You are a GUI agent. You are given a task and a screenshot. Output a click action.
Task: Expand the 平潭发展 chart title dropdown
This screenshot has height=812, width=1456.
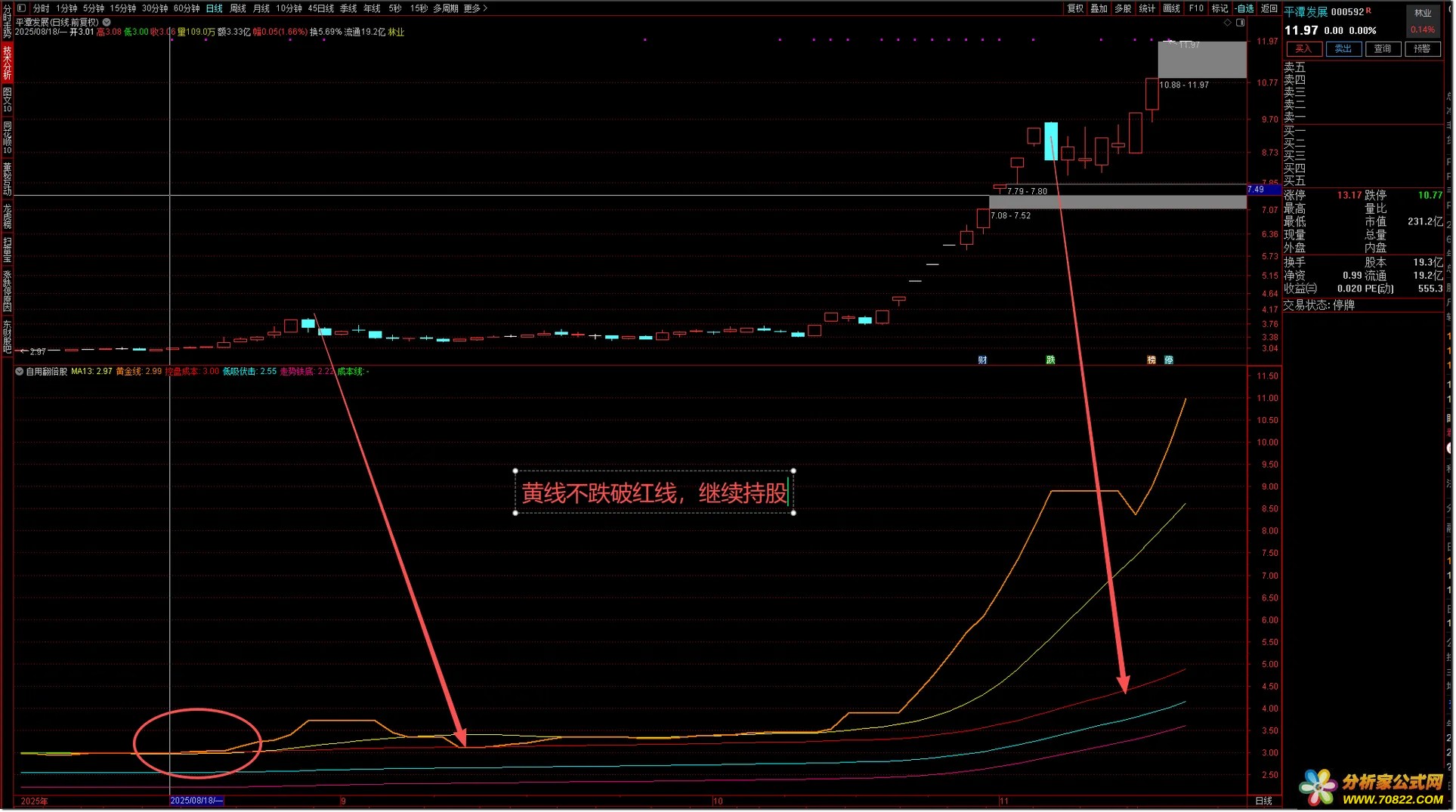[107, 23]
